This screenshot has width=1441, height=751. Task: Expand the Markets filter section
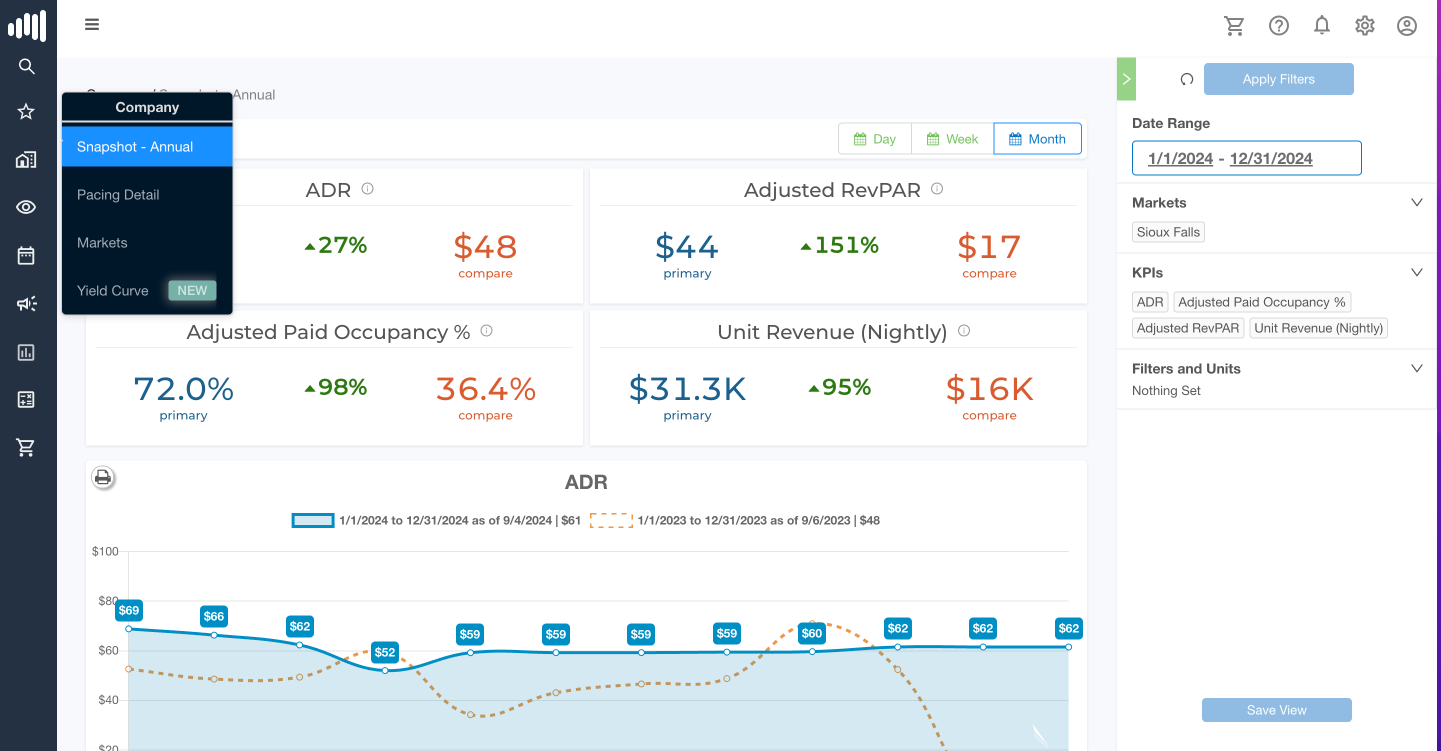point(1416,203)
